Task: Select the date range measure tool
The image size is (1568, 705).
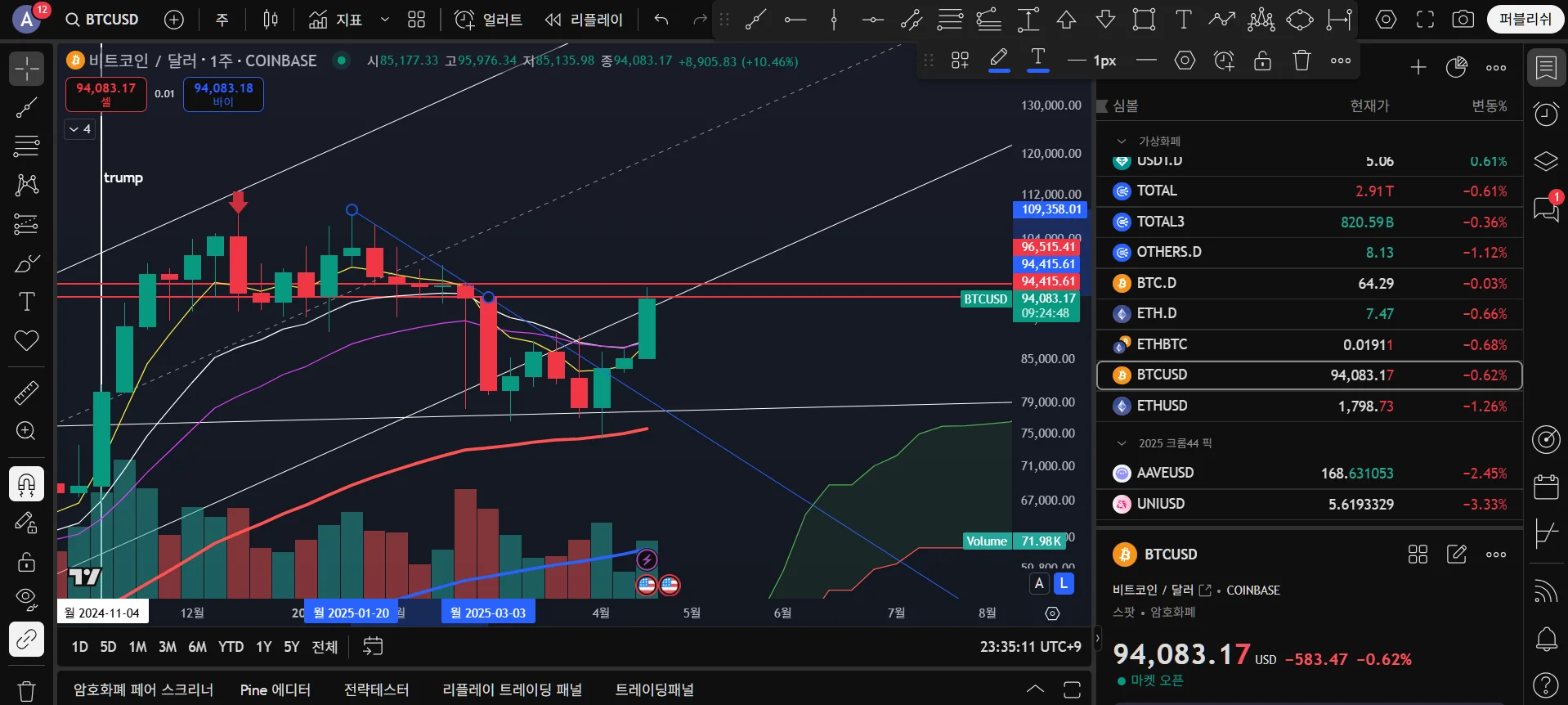Action: [1339, 20]
